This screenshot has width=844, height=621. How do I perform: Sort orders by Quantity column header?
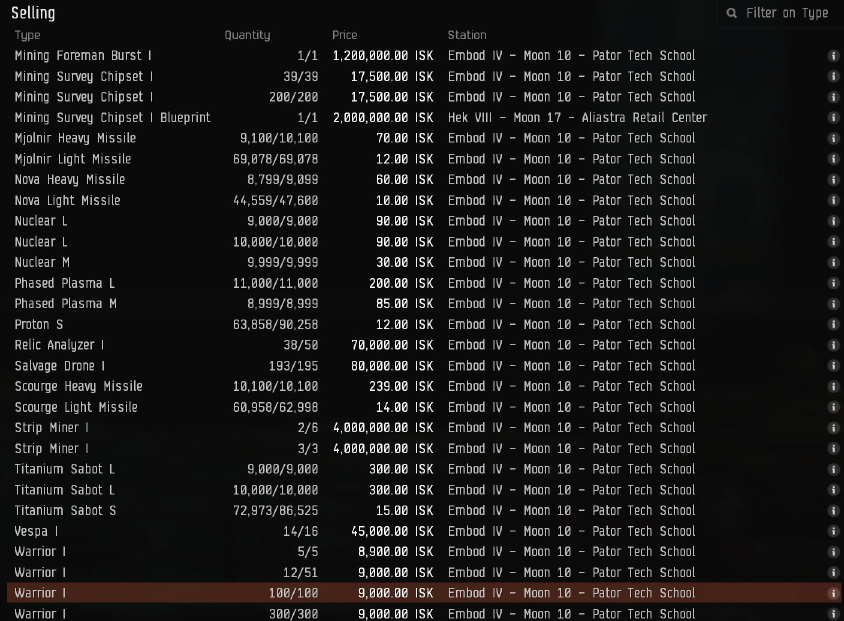point(247,35)
